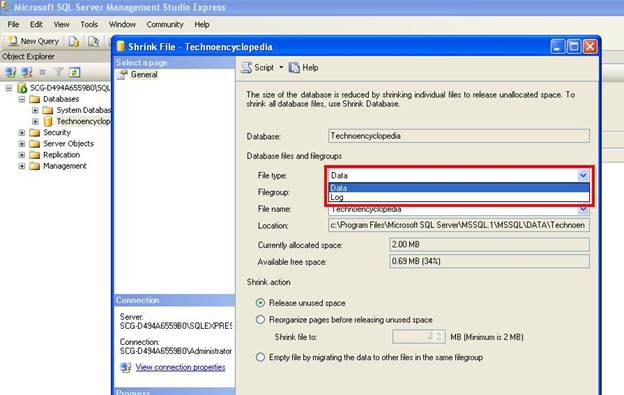Select the Release unused space option
This screenshot has height=395, width=624.
[260, 303]
